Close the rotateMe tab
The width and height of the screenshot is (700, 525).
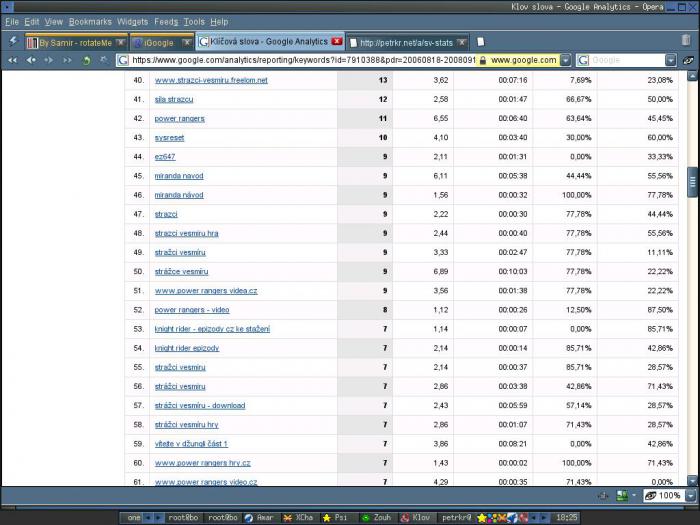121,42
